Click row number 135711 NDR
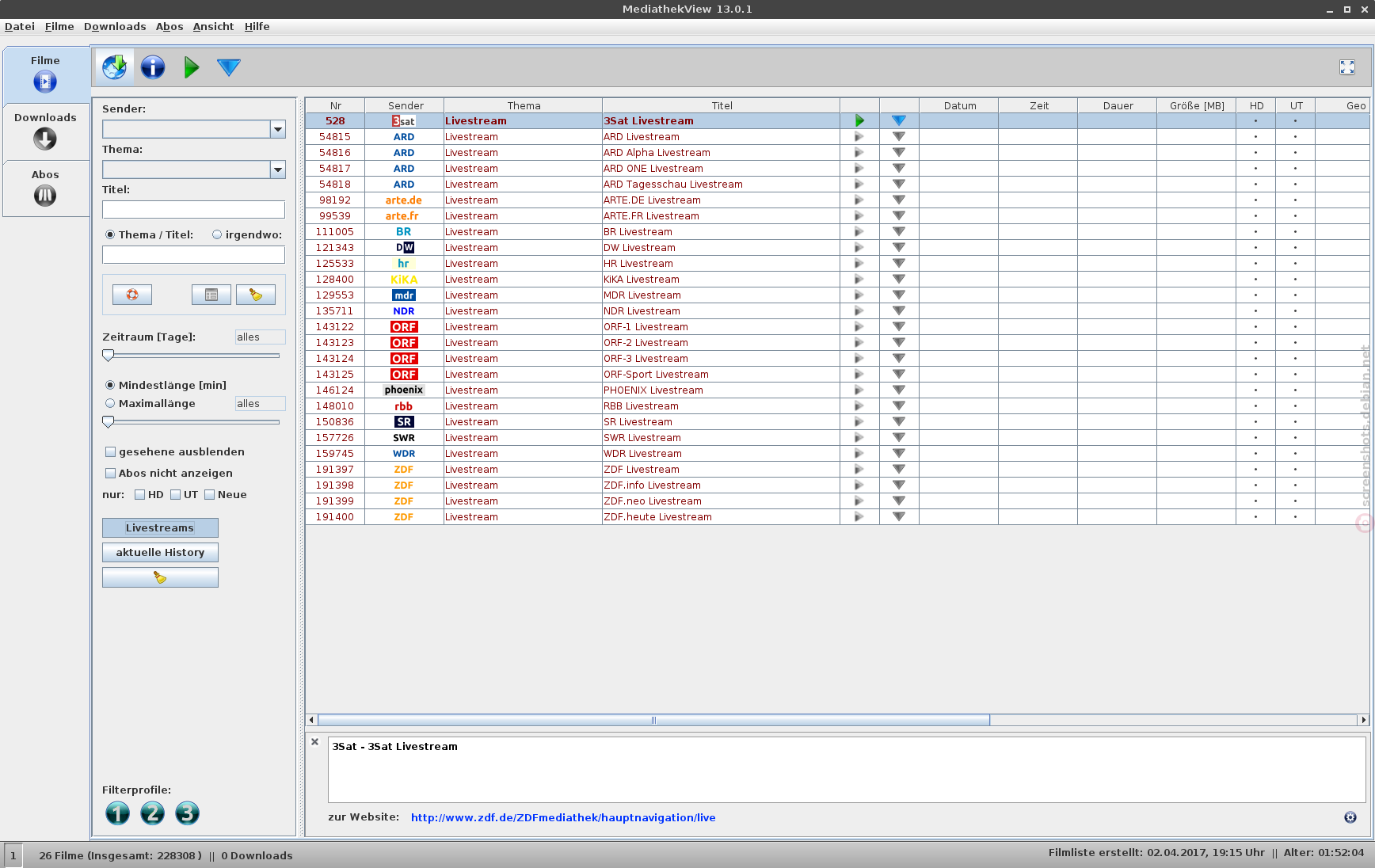Screen dimensions: 1375x868 coord(335,311)
